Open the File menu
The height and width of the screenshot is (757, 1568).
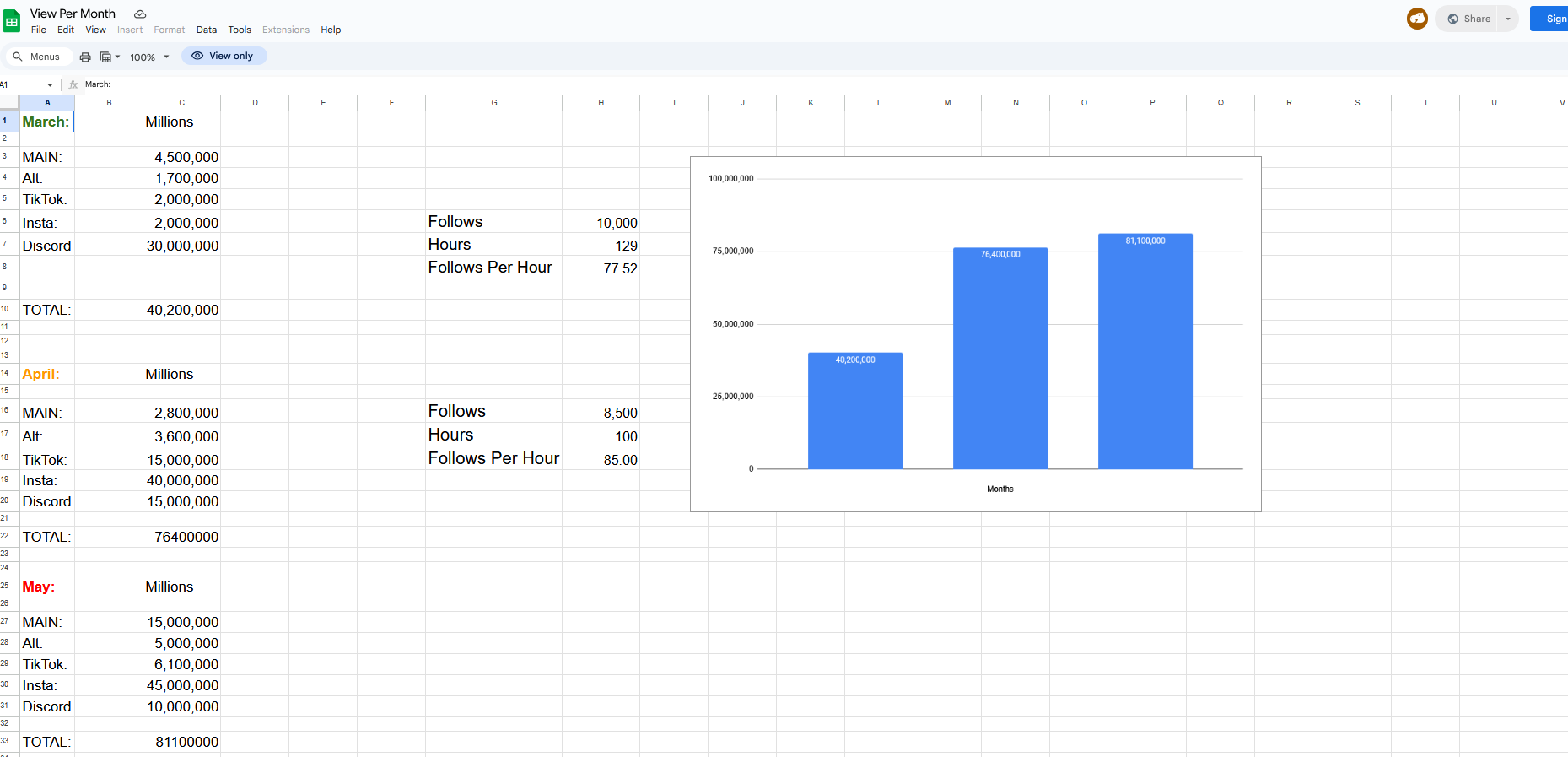click(x=39, y=30)
